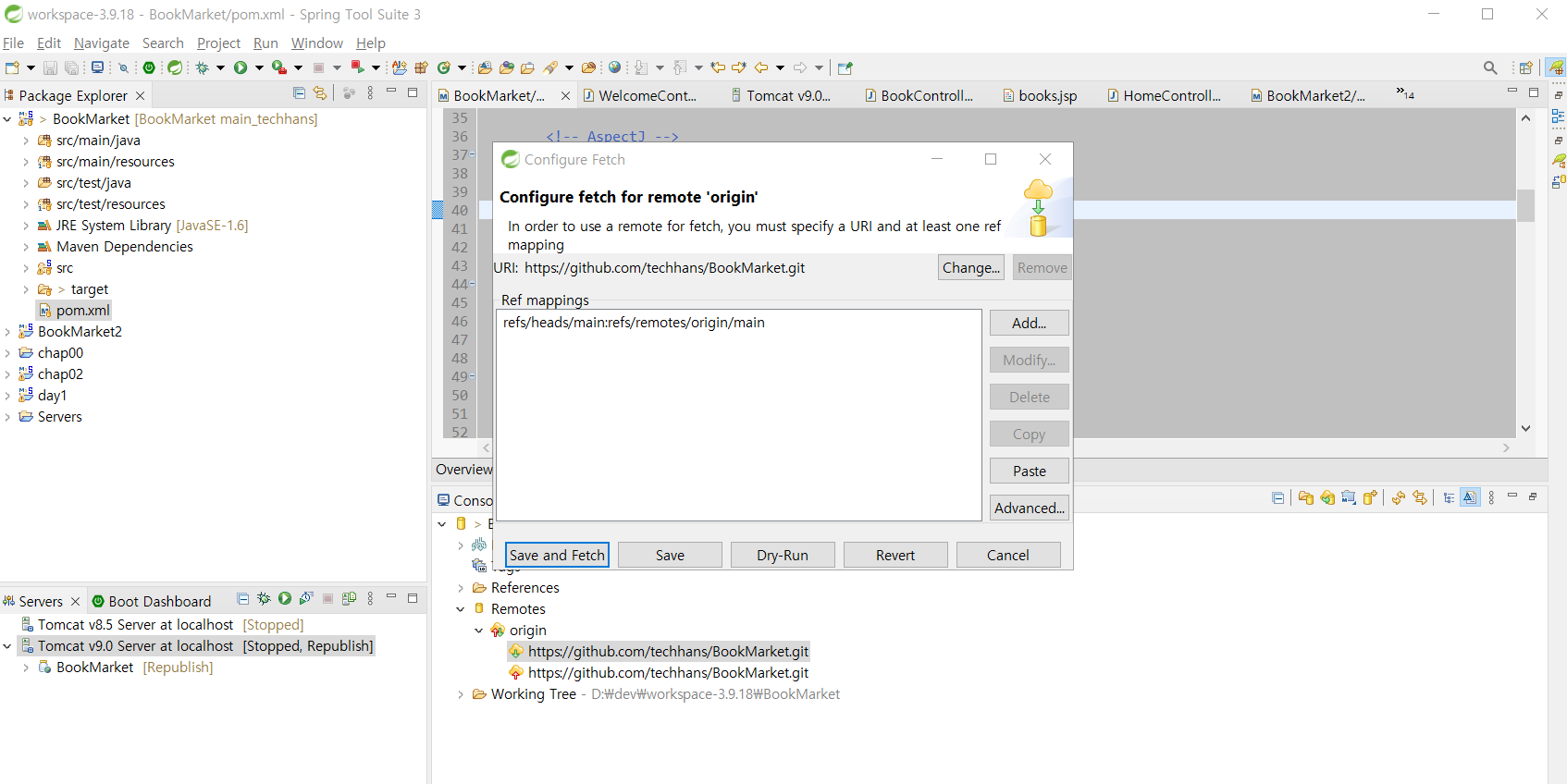
Task: Click the New file toolbar icon
Action: pyautogui.click(x=12, y=67)
